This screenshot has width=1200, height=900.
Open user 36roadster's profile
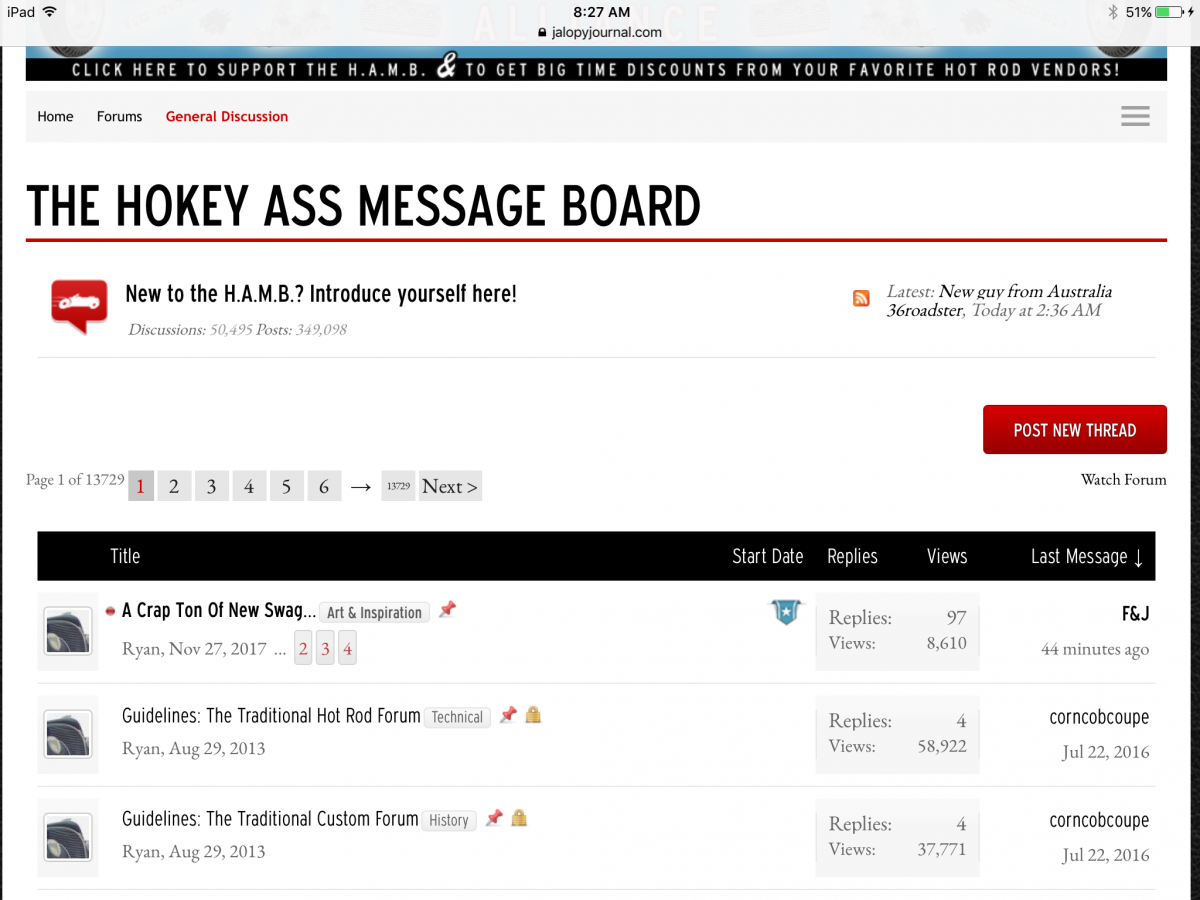(x=925, y=310)
